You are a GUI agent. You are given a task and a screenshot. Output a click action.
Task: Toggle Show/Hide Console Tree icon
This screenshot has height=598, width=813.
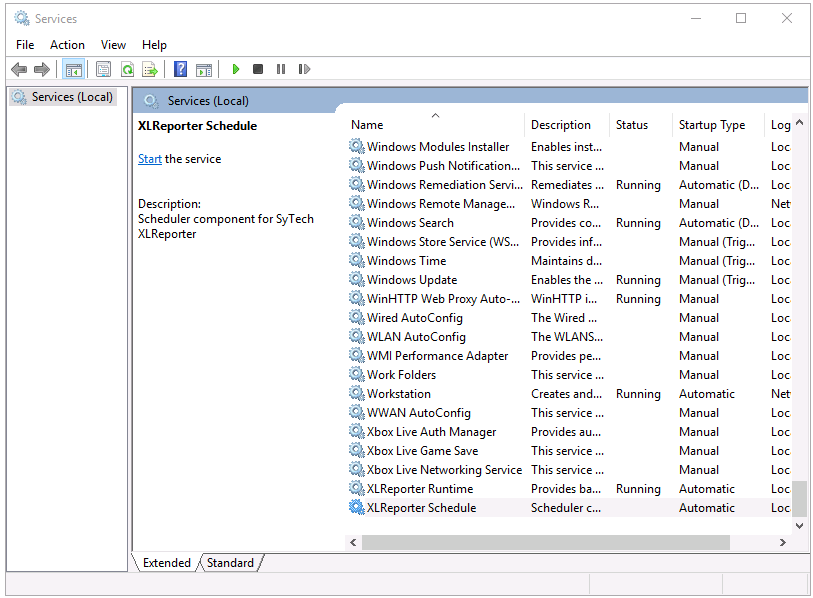click(x=74, y=69)
